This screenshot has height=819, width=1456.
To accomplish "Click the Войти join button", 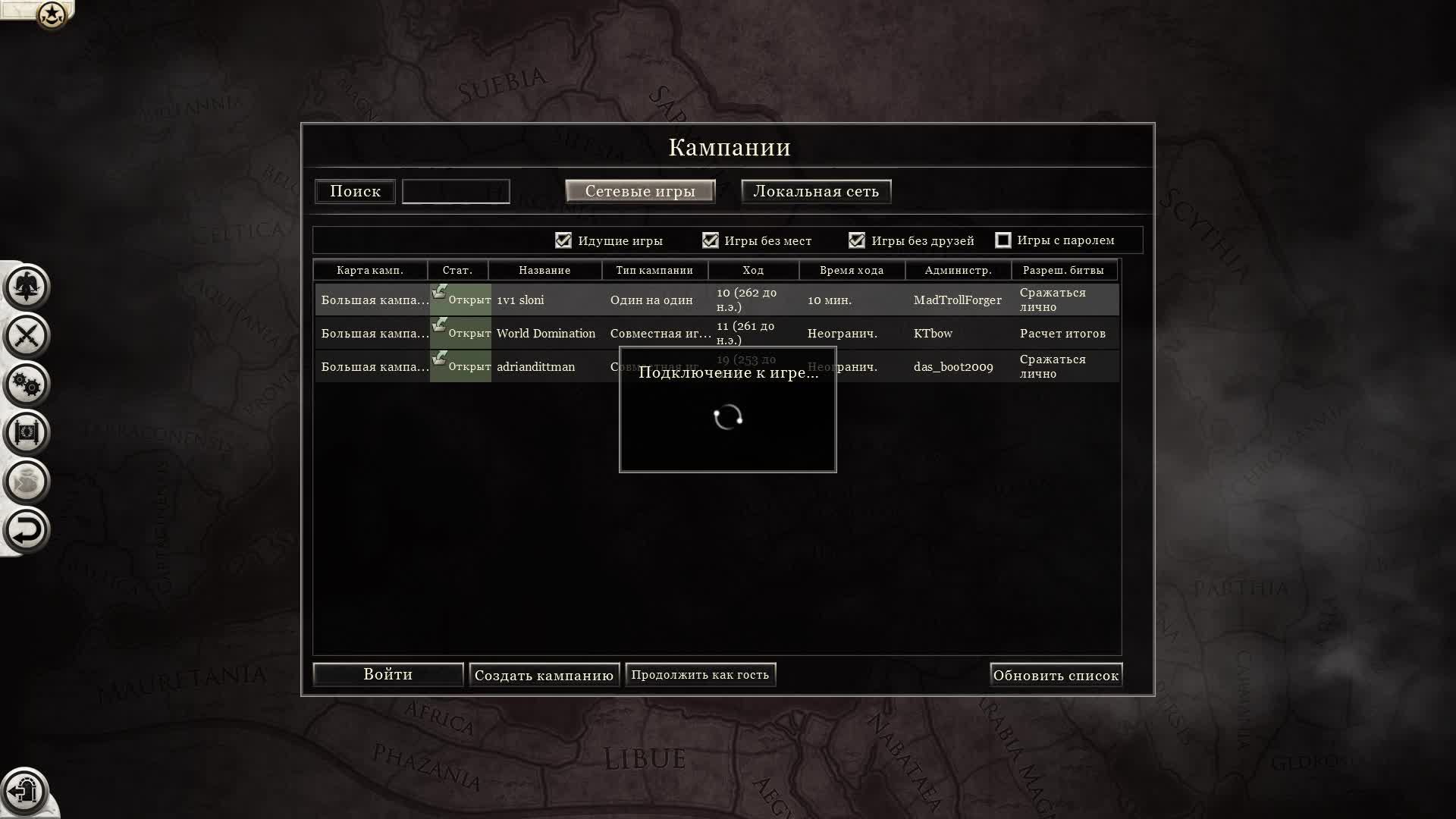I will [x=388, y=674].
